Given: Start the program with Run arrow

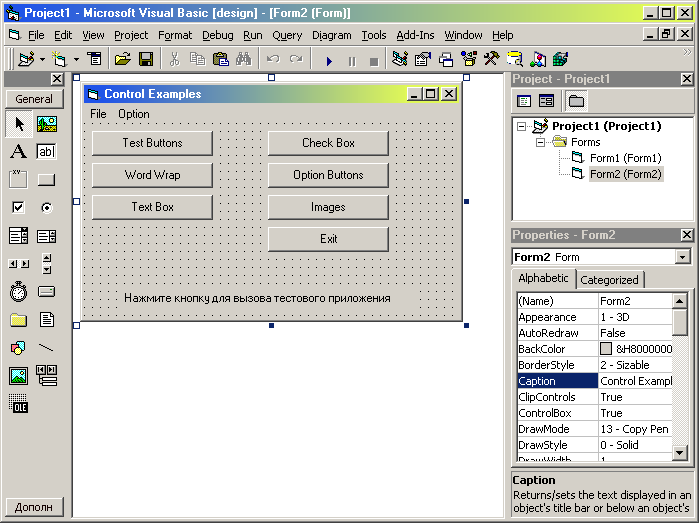Looking at the screenshot, I should 329,60.
